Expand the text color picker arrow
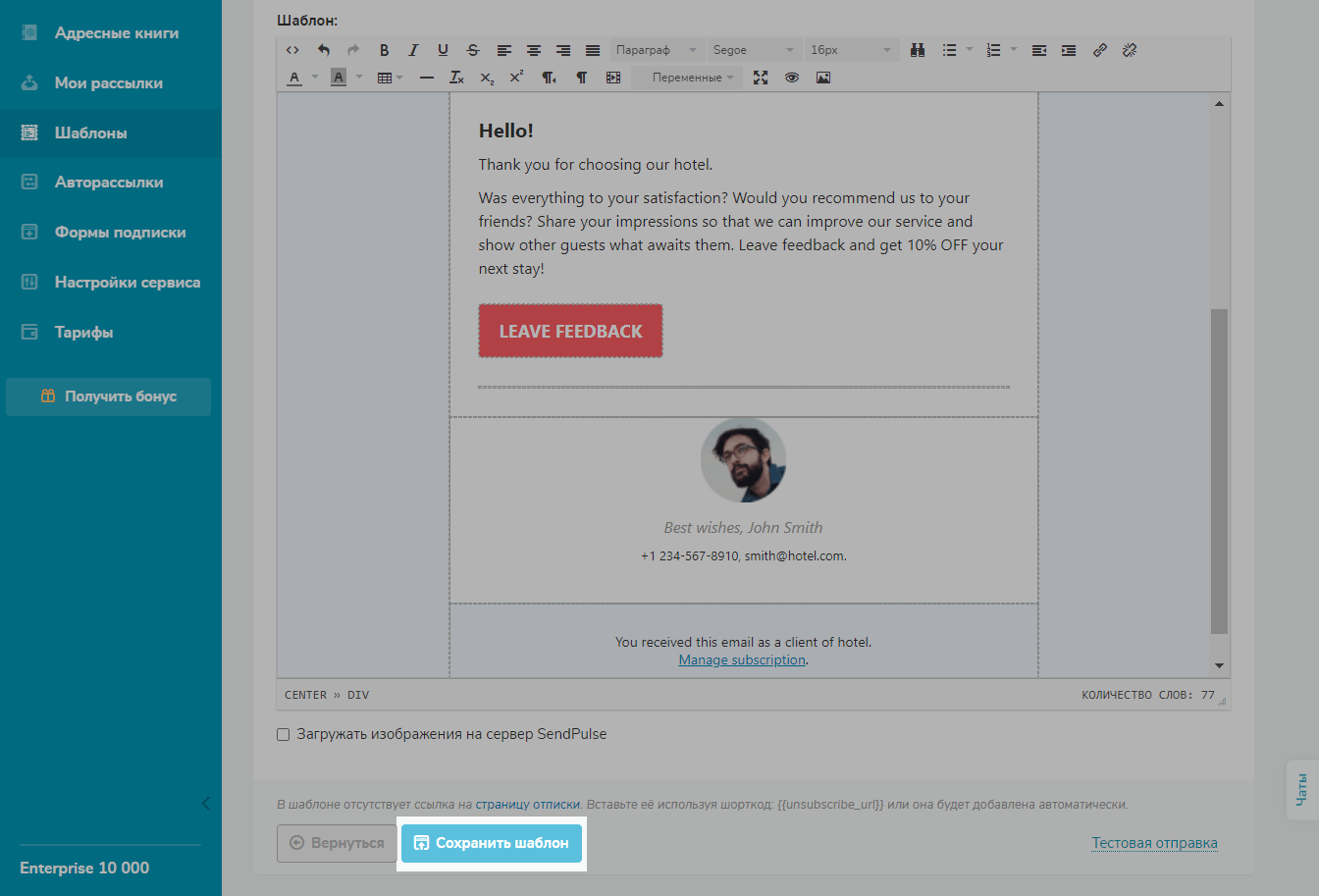This screenshot has width=1319, height=896. point(315,78)
